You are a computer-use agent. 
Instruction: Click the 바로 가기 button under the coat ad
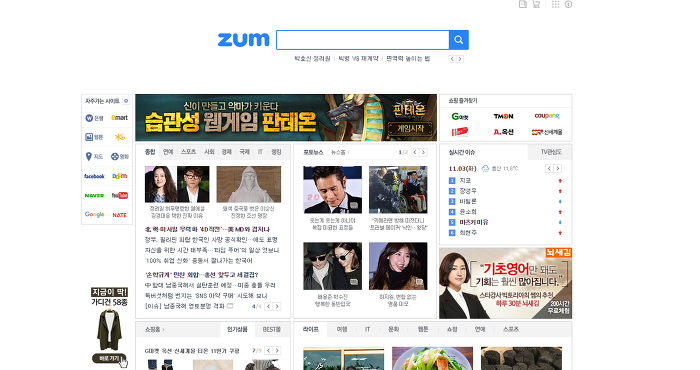coord(109,358)
